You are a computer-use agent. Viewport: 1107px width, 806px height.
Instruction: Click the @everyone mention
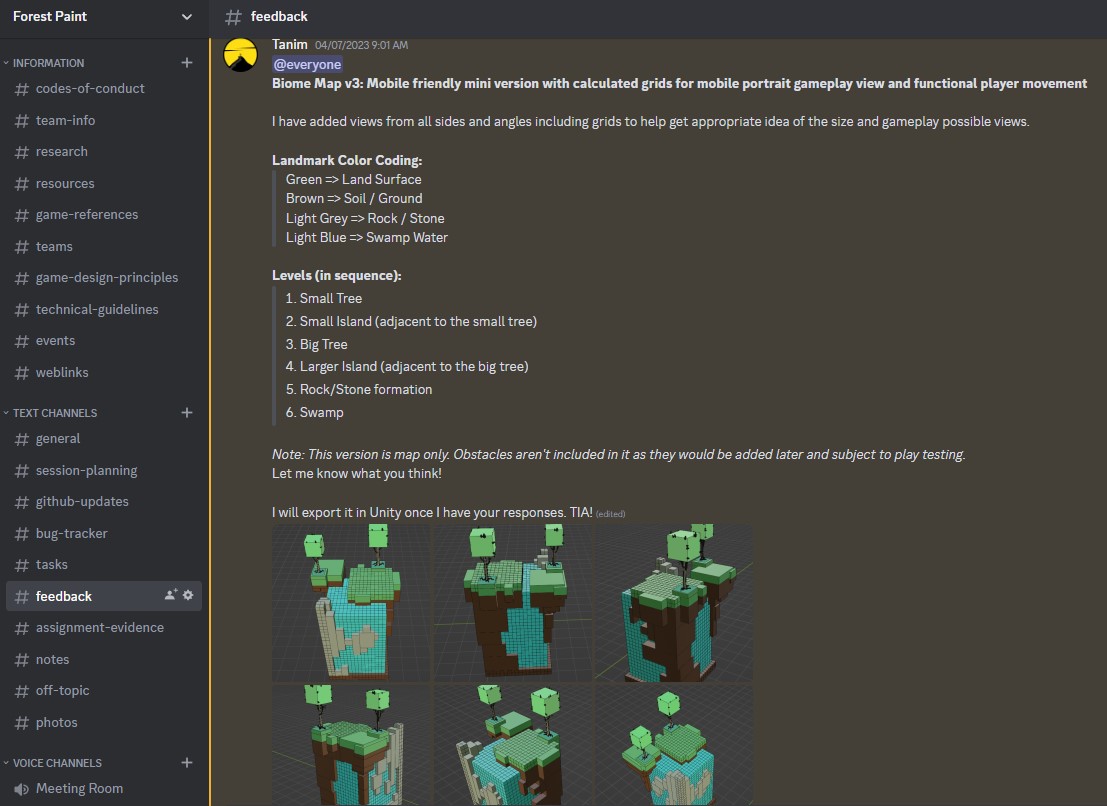coord(307,64)
